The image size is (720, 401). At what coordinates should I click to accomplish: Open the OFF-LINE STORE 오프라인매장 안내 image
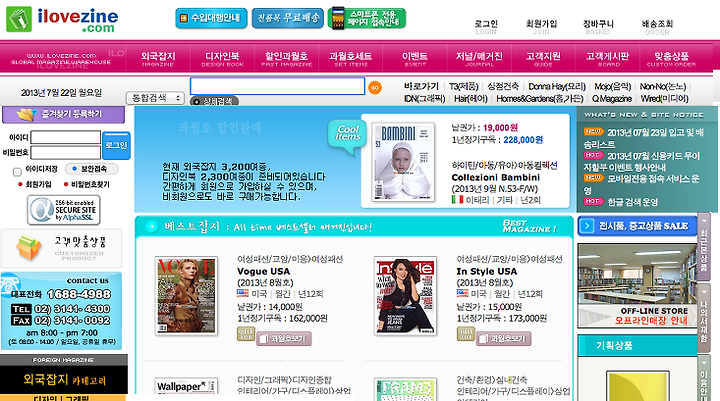tap(637, 286)
